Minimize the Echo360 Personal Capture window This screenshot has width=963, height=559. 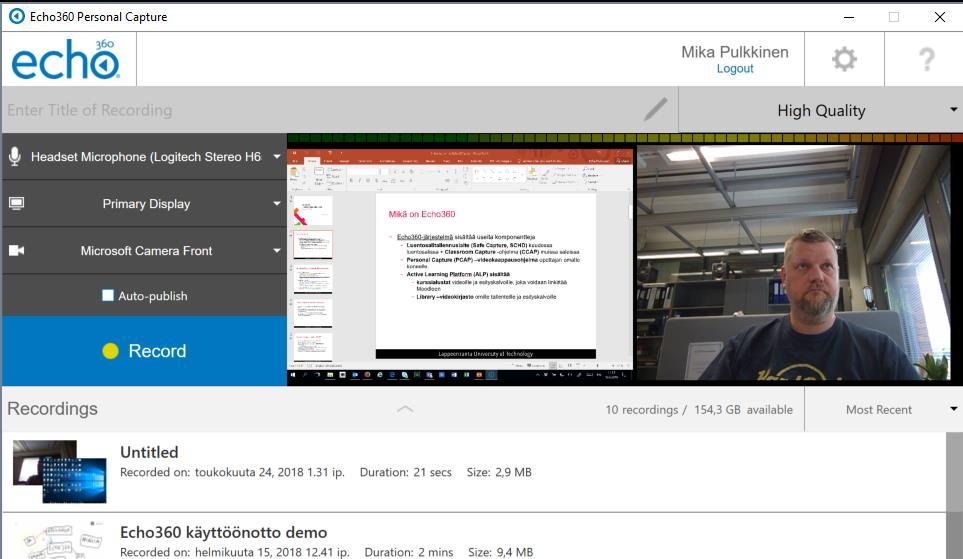(x=849, y=17)
